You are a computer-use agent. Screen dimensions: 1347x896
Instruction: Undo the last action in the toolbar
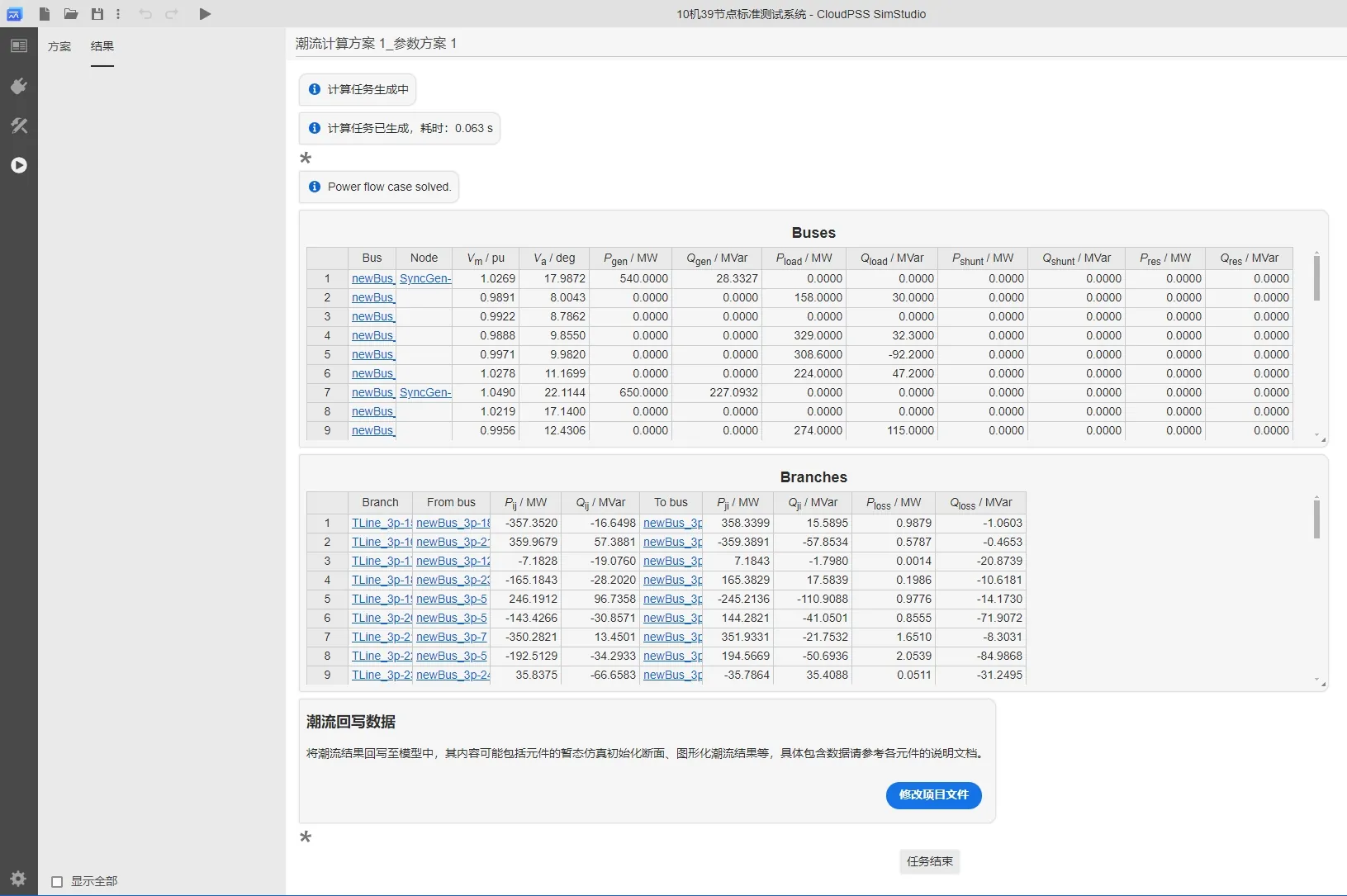click(x=145, y=14)
